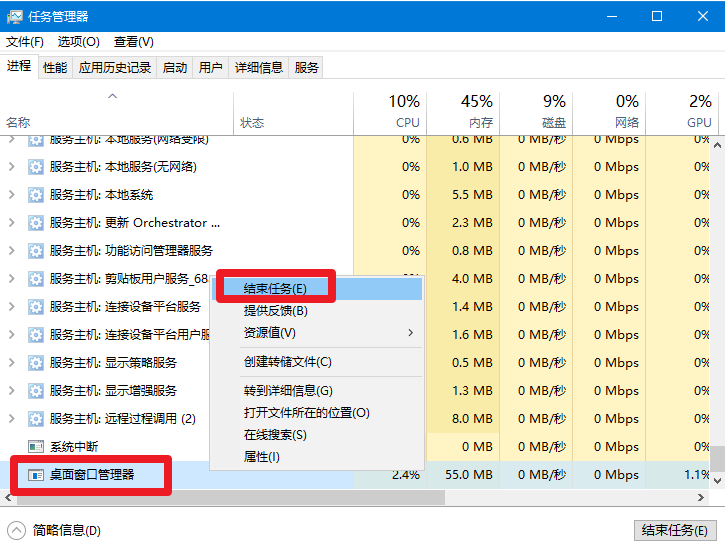This screenshot has height=556, width=727.
Task: Click gear icon of 本地服务(无网络) row
Action: (x=36, y=167)
